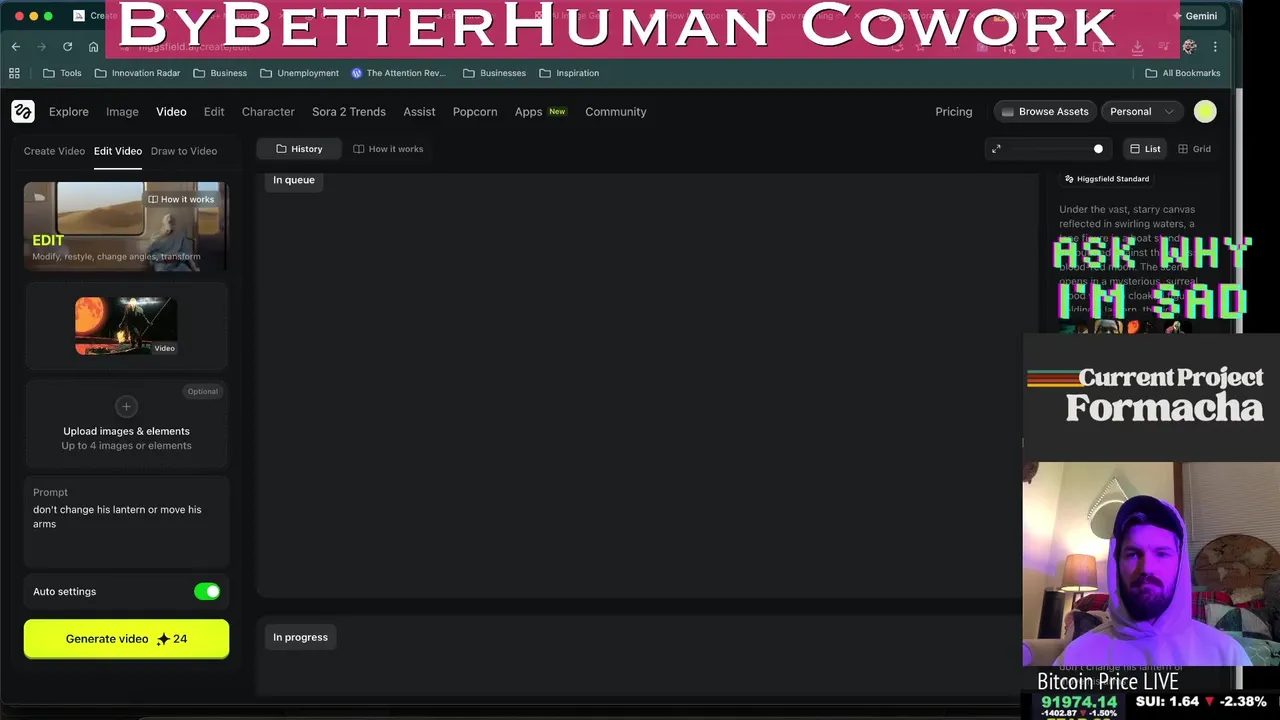This screenshot has height=720, width=1280.
Task: Click the browser home icon
Action: (93, 47)
